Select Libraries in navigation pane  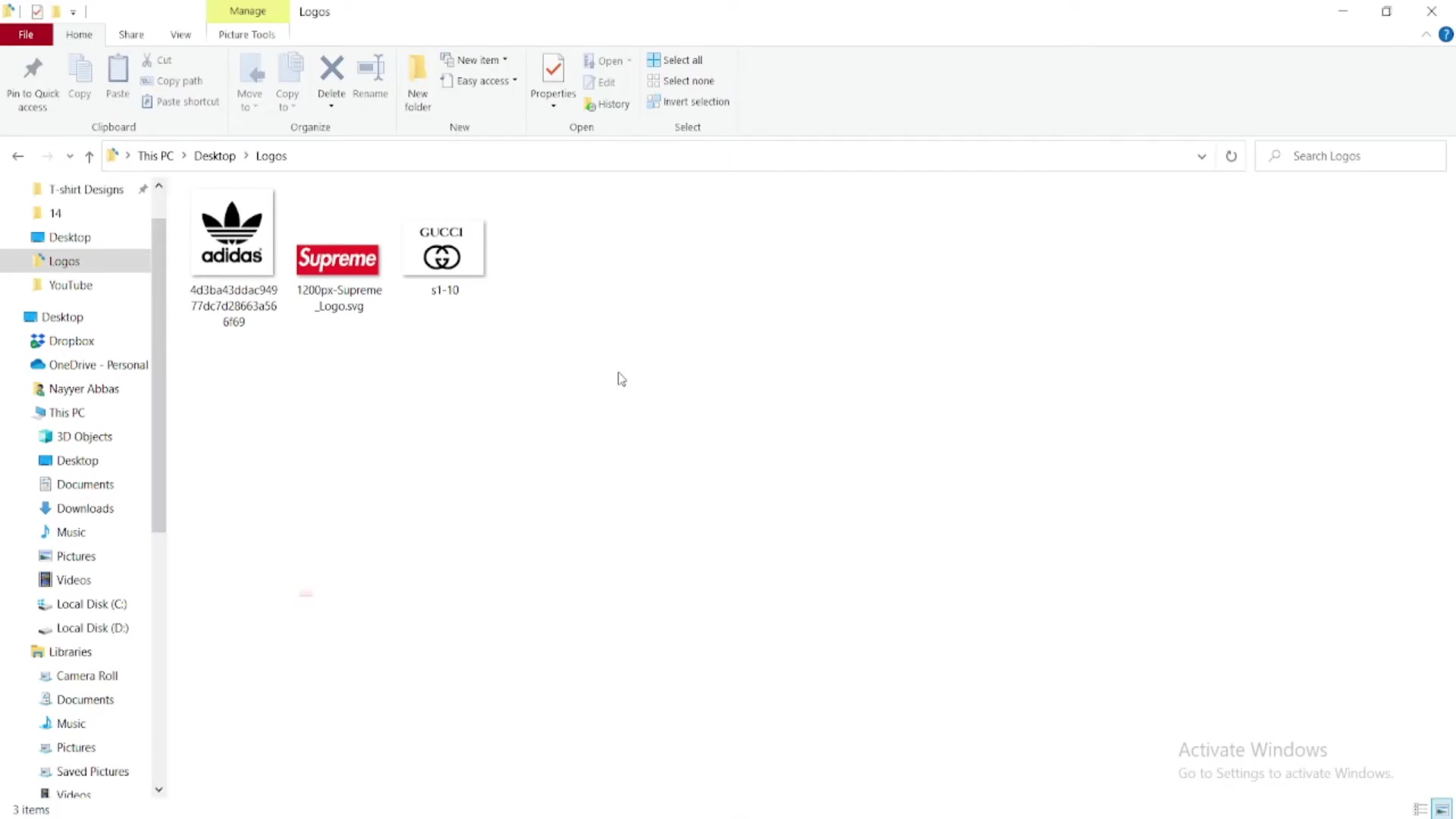click(70, 652)
